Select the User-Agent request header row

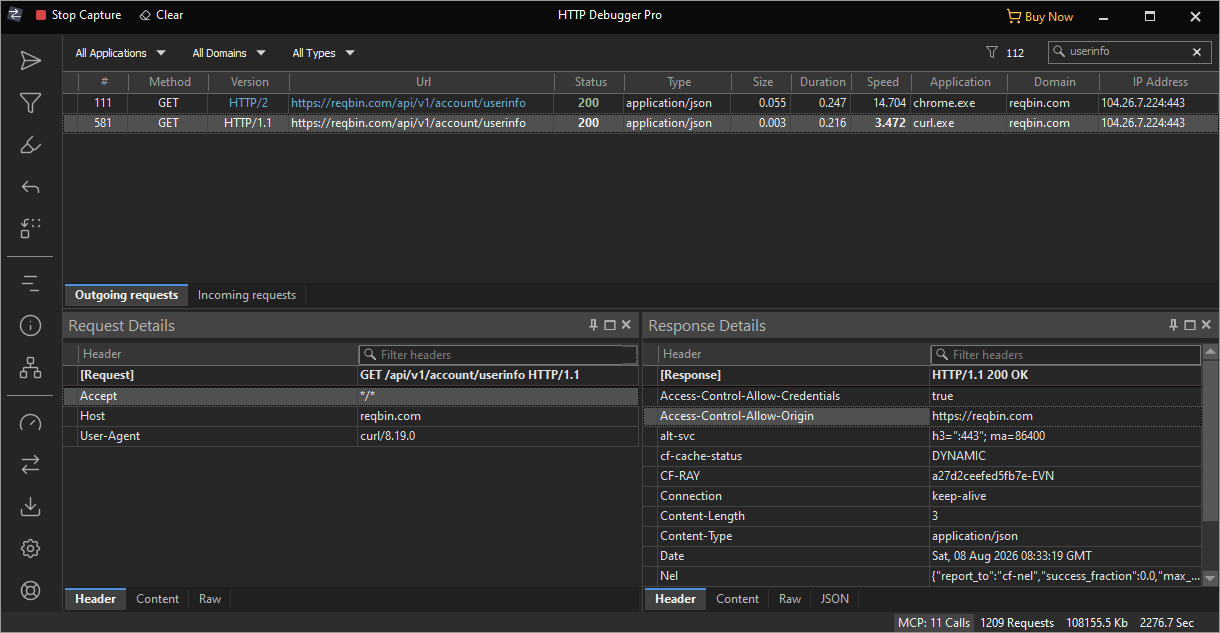coord(350,436)
